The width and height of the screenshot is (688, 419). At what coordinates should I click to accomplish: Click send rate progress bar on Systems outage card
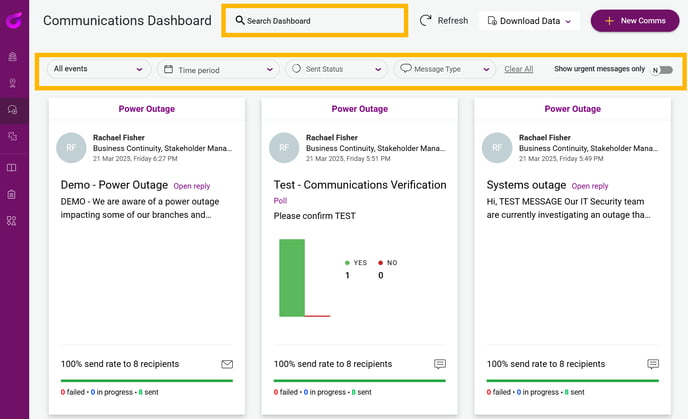click(x=573, y=380)
